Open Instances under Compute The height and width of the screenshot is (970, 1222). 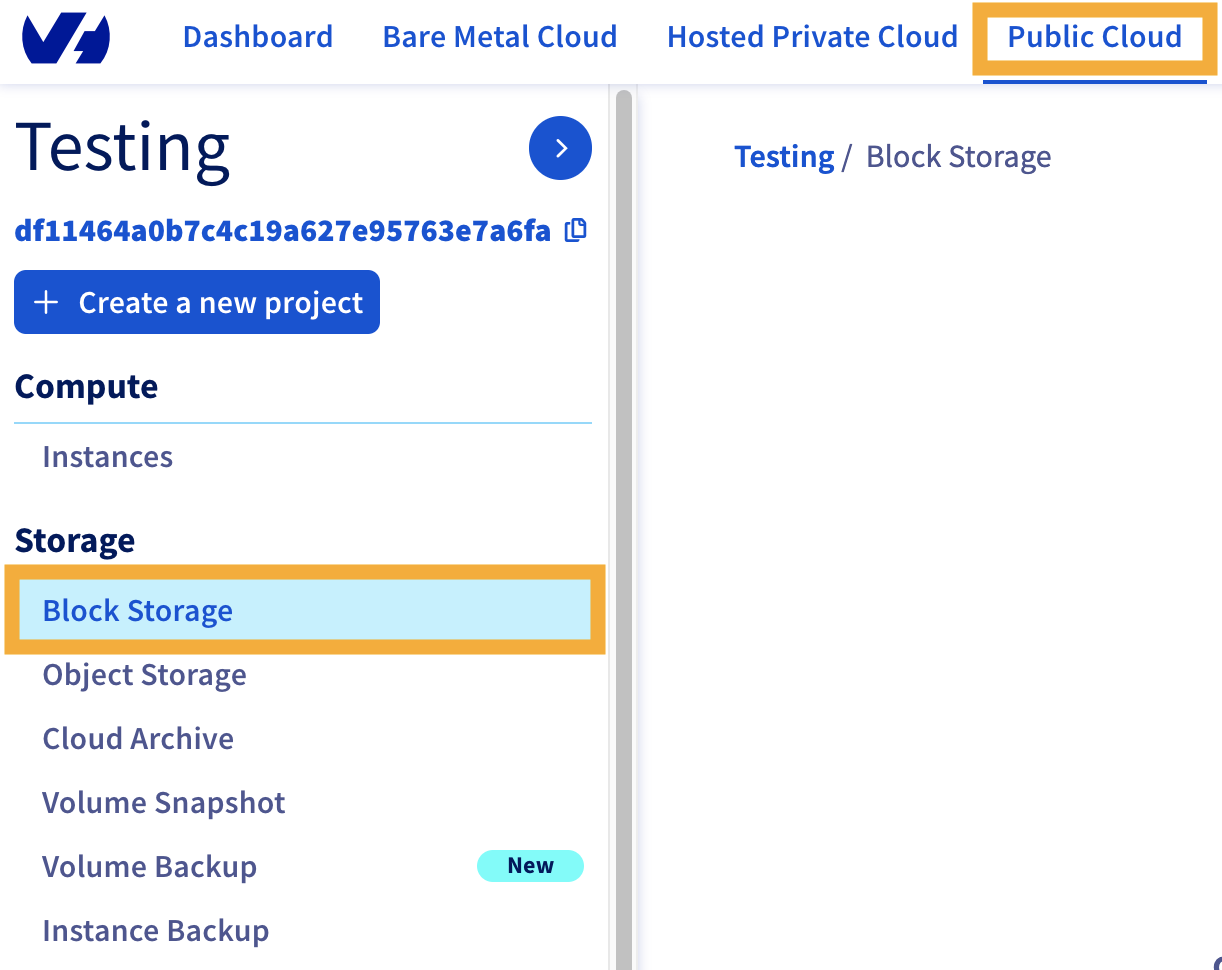108,457
